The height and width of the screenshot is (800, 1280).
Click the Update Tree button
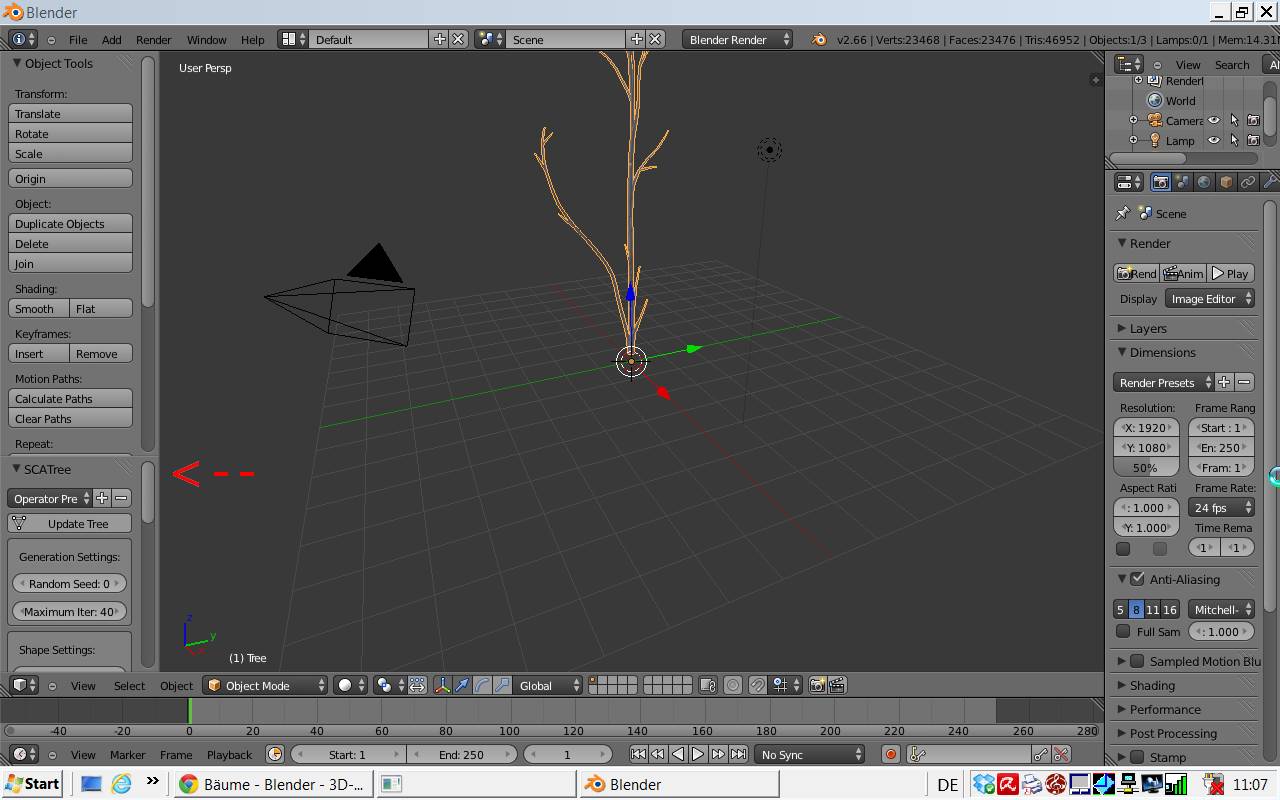tap(70, 524)
